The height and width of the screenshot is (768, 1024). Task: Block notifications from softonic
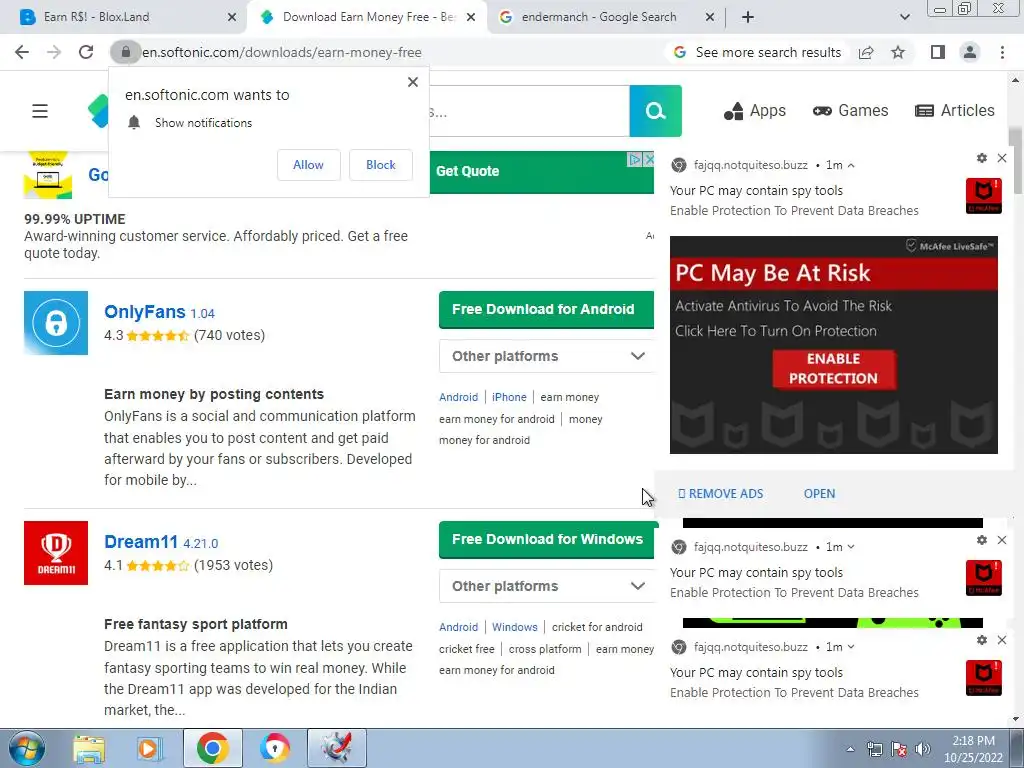click(x=381, y=165)
